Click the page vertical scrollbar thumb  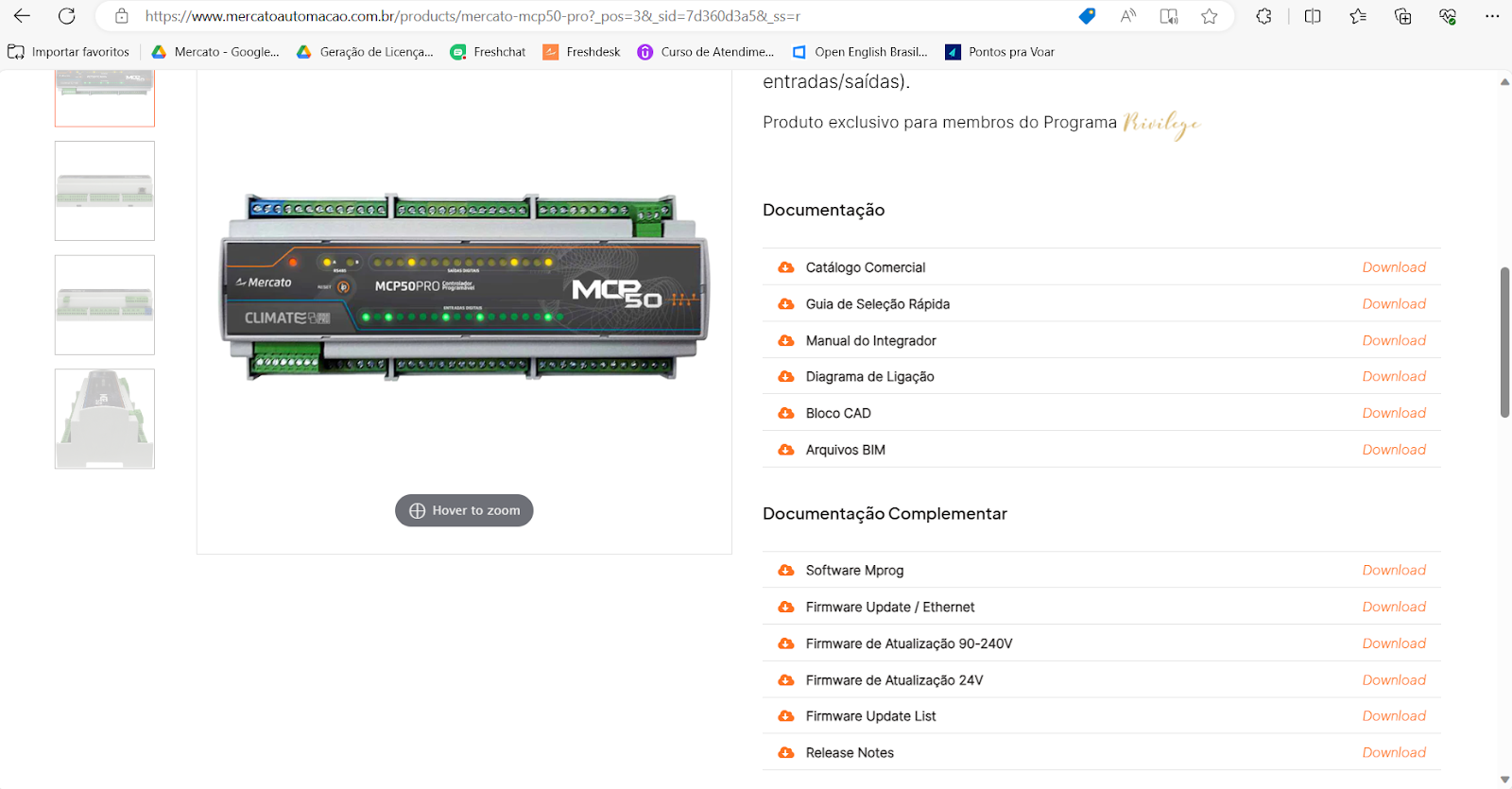(1504, 342)
